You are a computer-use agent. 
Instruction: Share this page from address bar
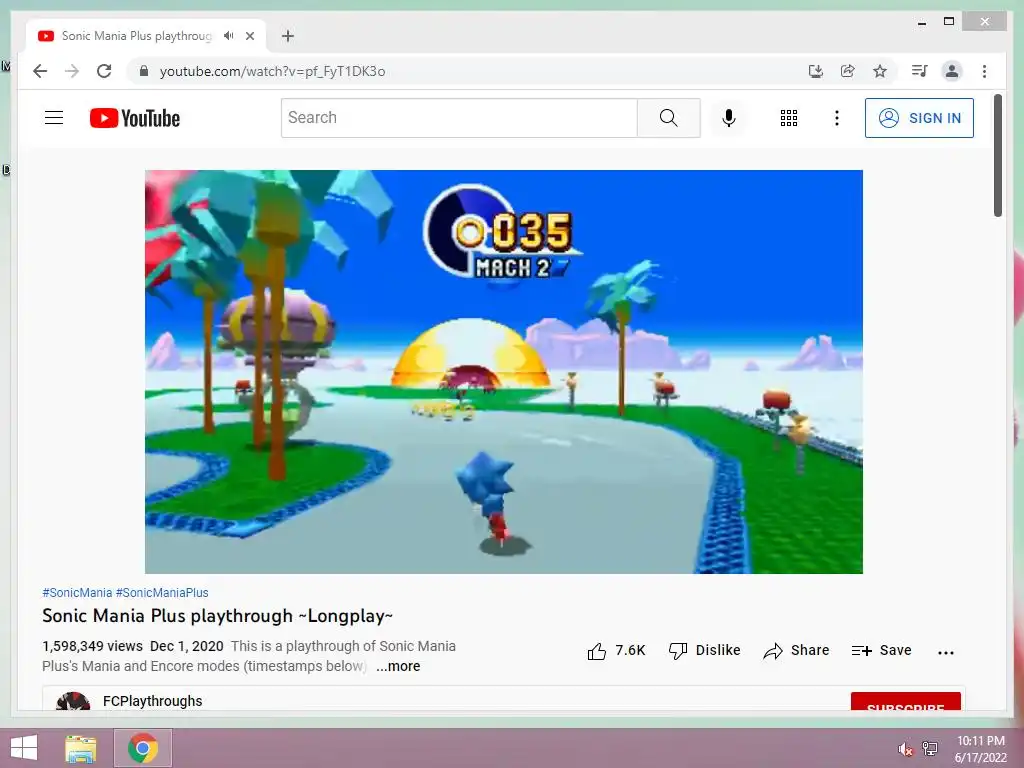848,71
